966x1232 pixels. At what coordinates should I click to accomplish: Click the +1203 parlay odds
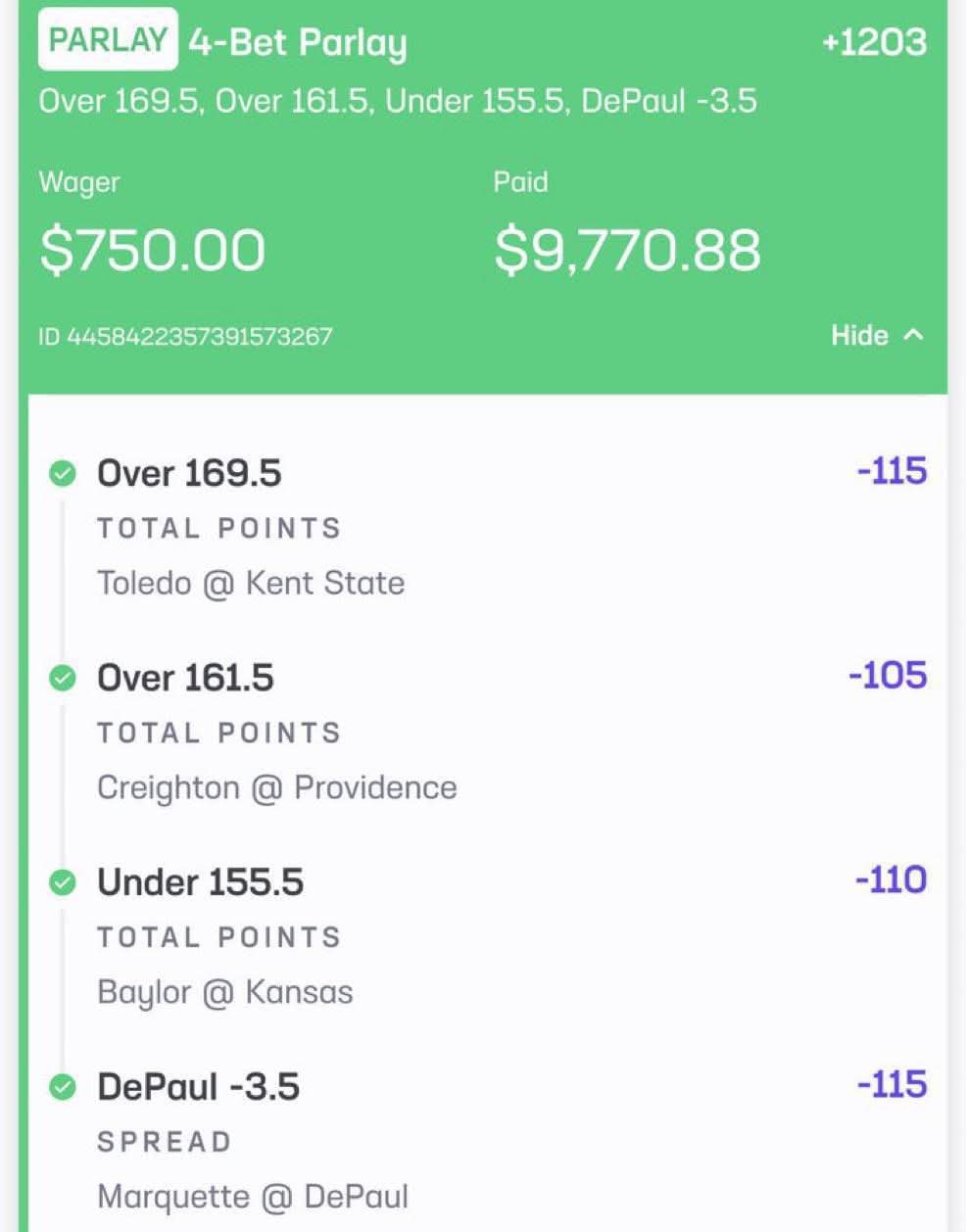(x=874, y=42)
